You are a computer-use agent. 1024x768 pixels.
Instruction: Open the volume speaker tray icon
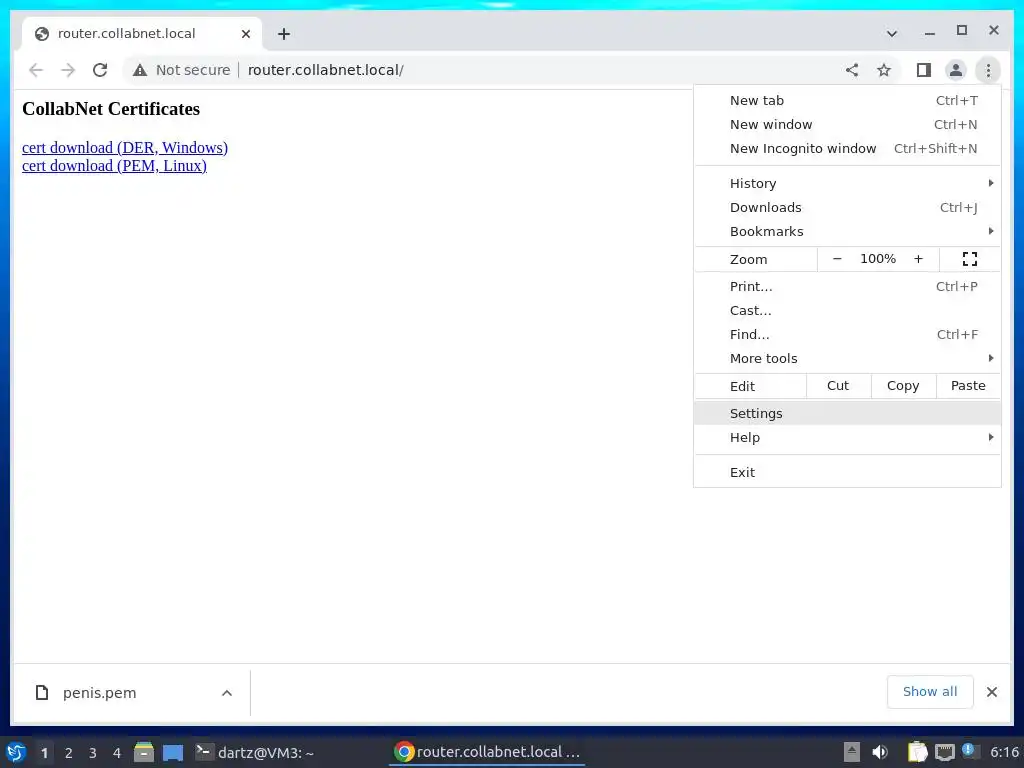(x=880, y=752)
